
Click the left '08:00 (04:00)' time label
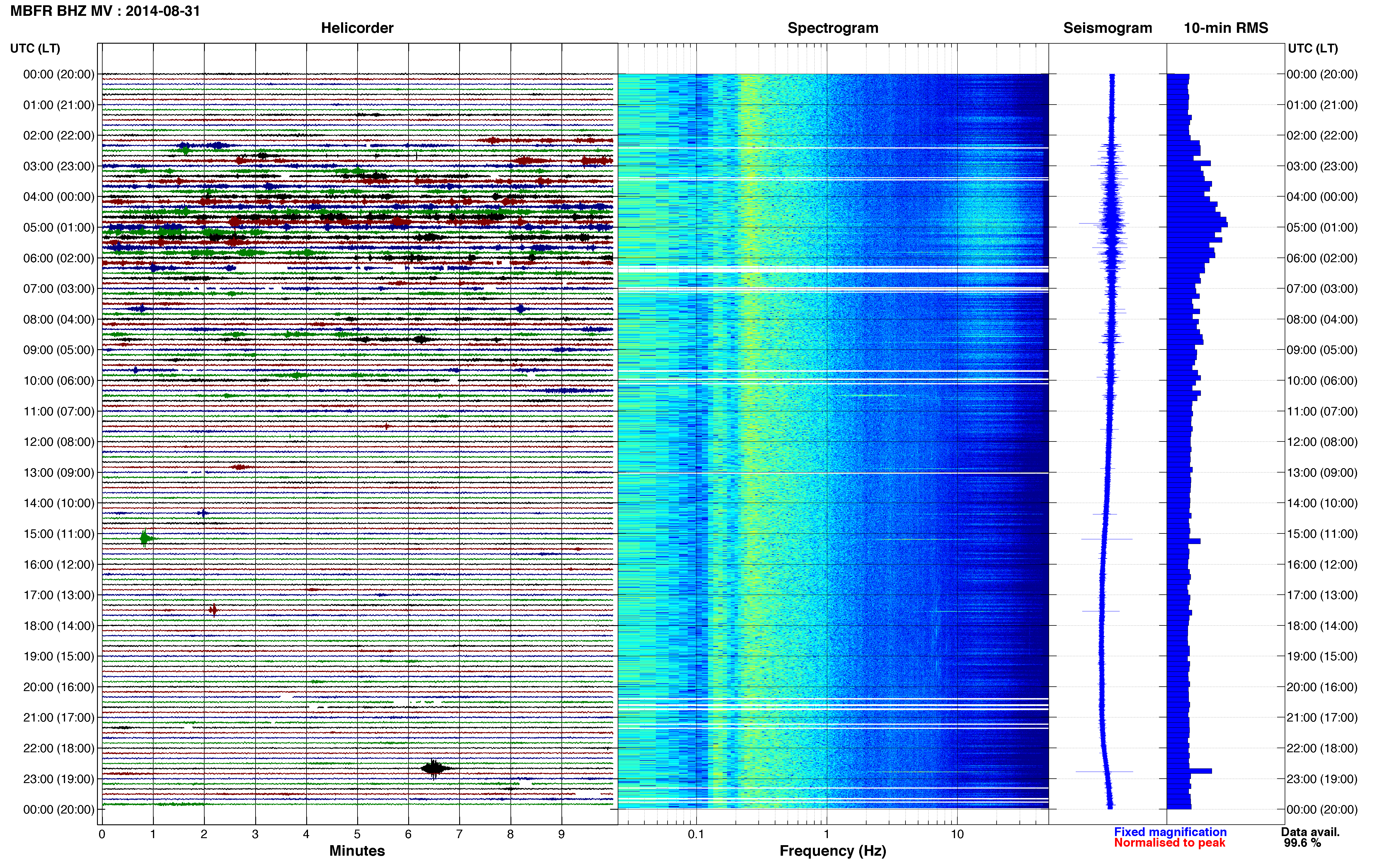coord(59,319)
